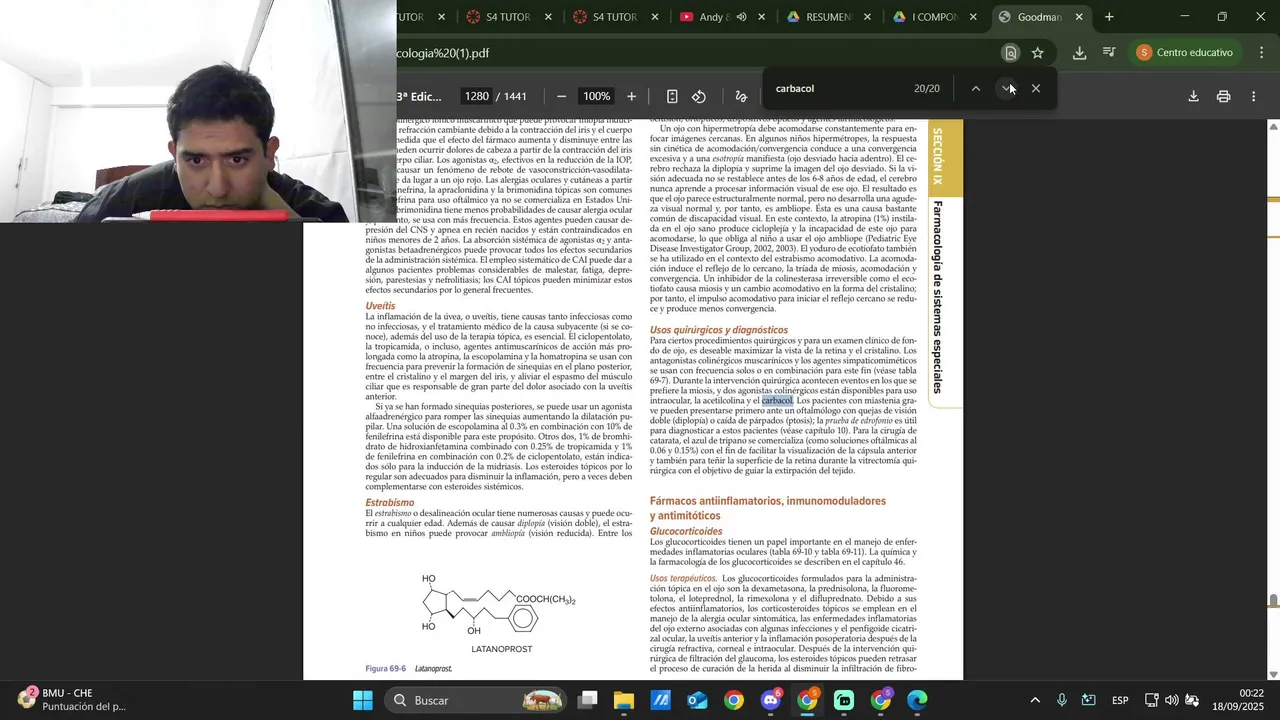Image resolution: width=1280 pixels, height=720 pixels.
Task: Open a new tab
Action: pyautogui.click(x=1109, y=17)
